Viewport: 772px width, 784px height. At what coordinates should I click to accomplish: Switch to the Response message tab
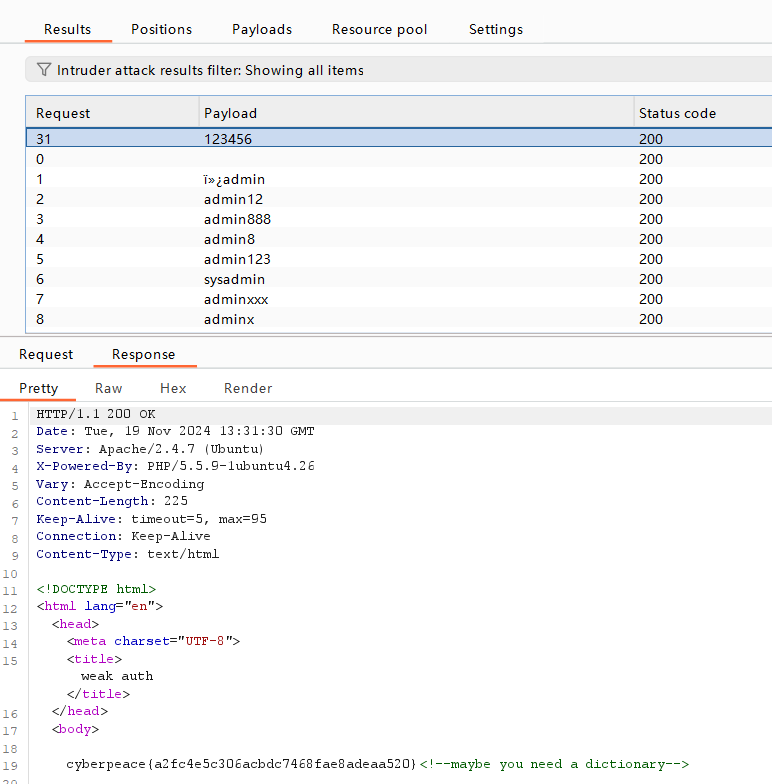144,354
